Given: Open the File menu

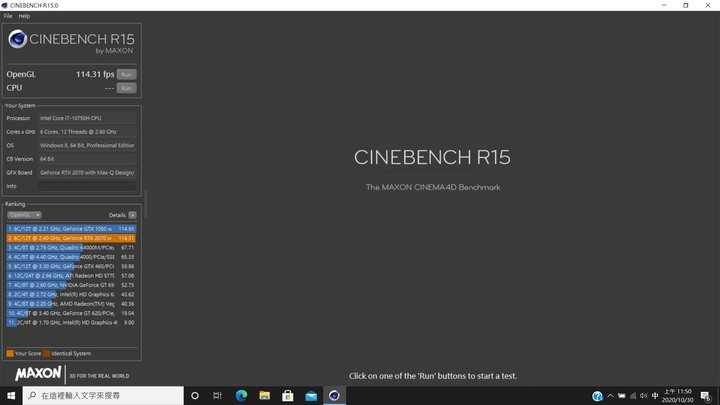Looking at the screenshot, I should tap(8, 16).
